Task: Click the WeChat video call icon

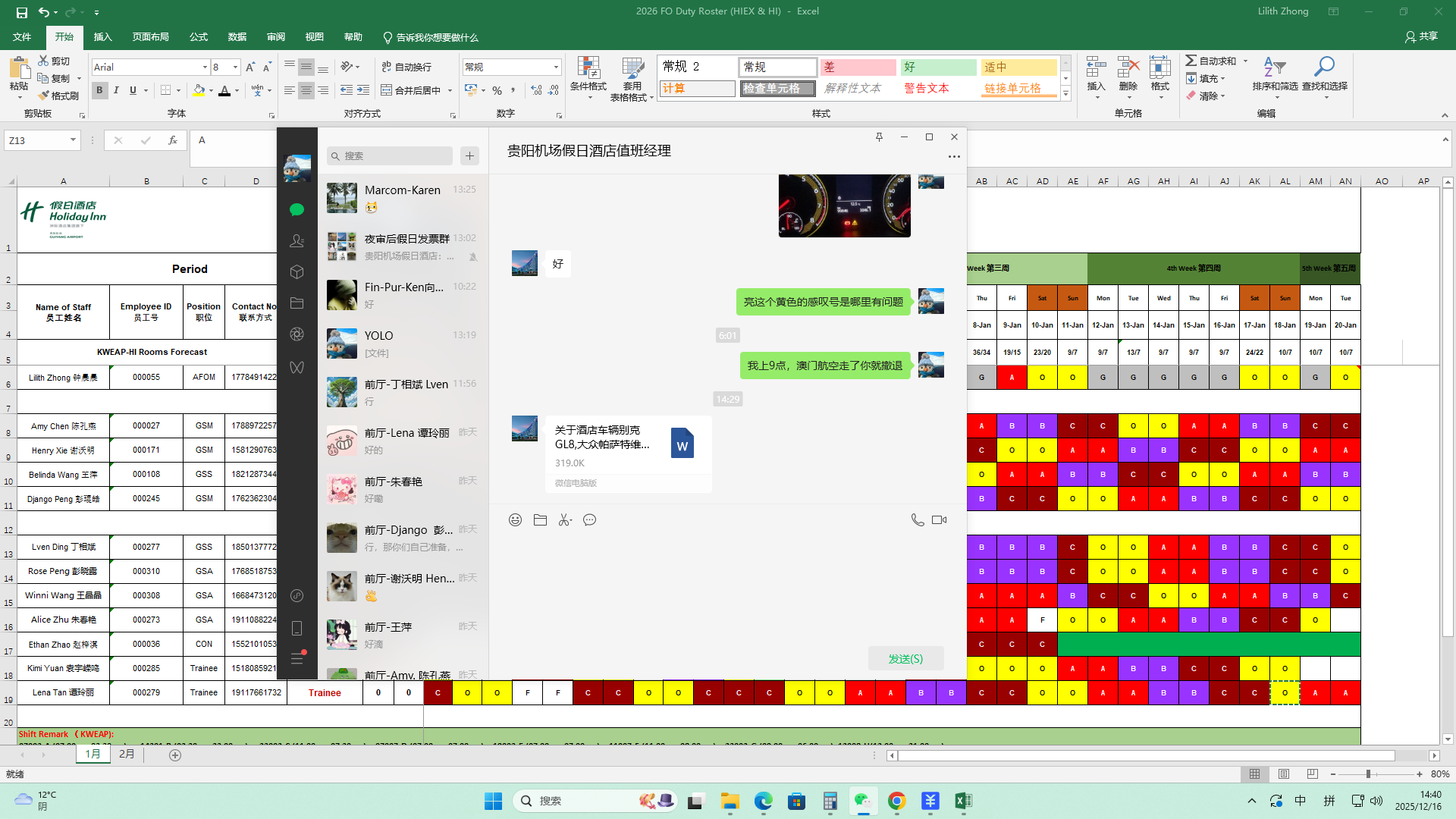Action: coord(939,520)
